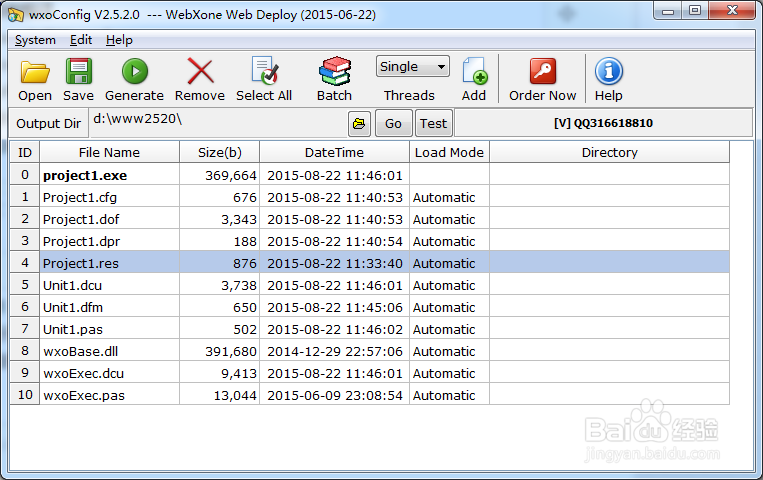This screenshot has width=763, height=480.
Task: Click the Output Dir path field
Action: [x=218, y=123]
